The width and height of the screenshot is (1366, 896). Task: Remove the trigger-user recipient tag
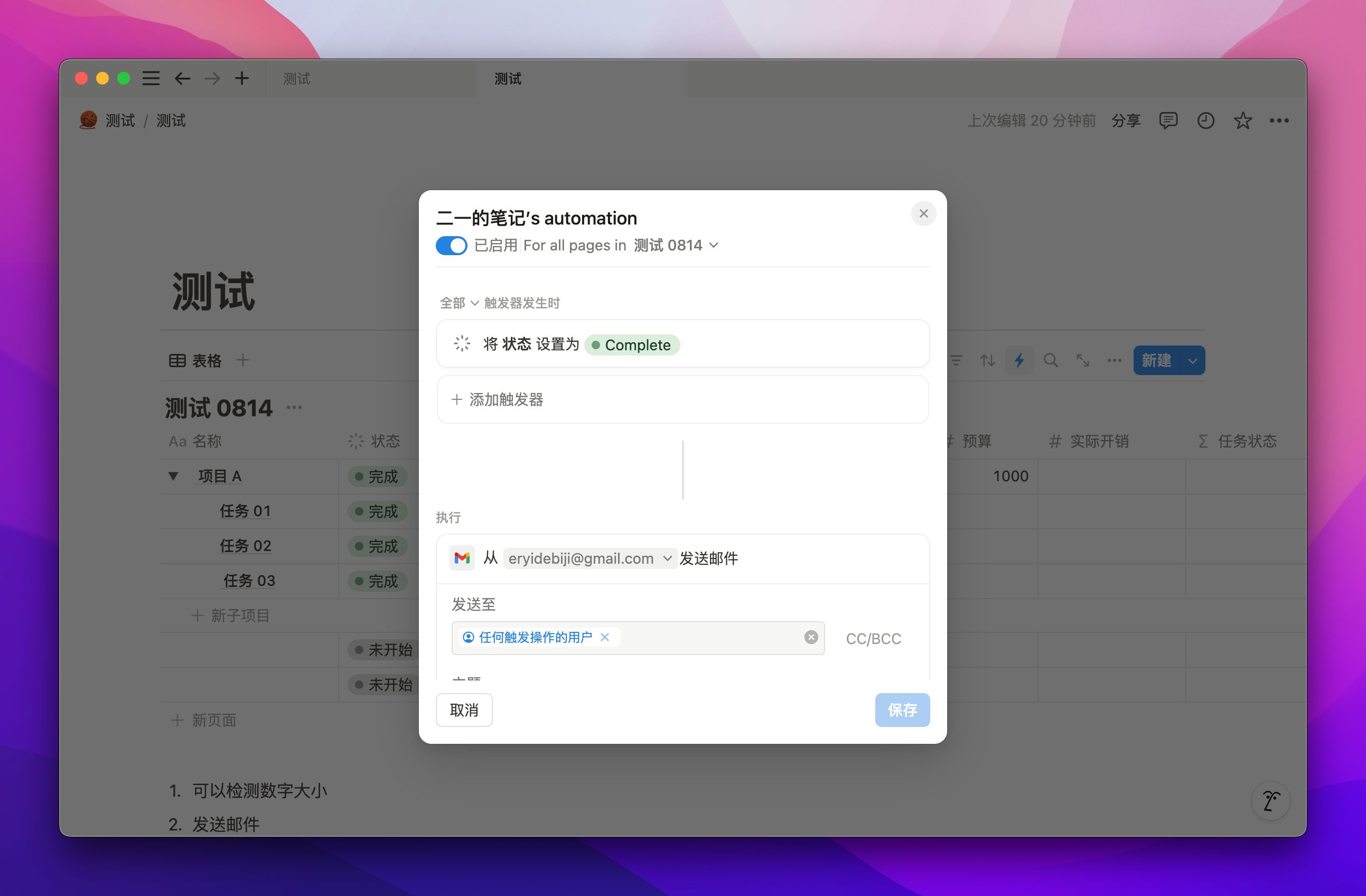pyautogui.click(x=605, y=637)
